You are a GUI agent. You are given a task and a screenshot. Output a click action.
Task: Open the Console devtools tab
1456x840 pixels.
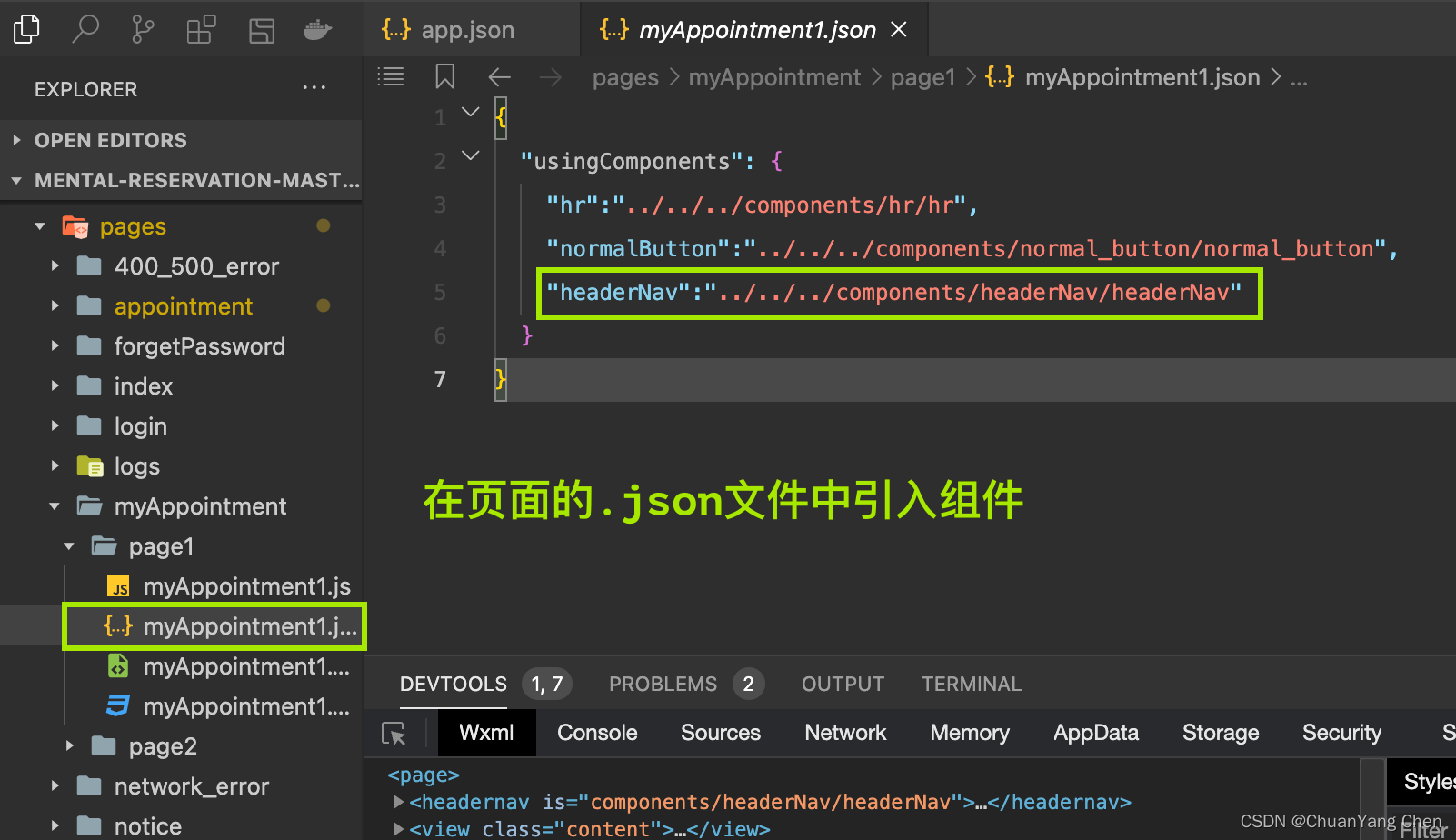(x=597, y=733)
